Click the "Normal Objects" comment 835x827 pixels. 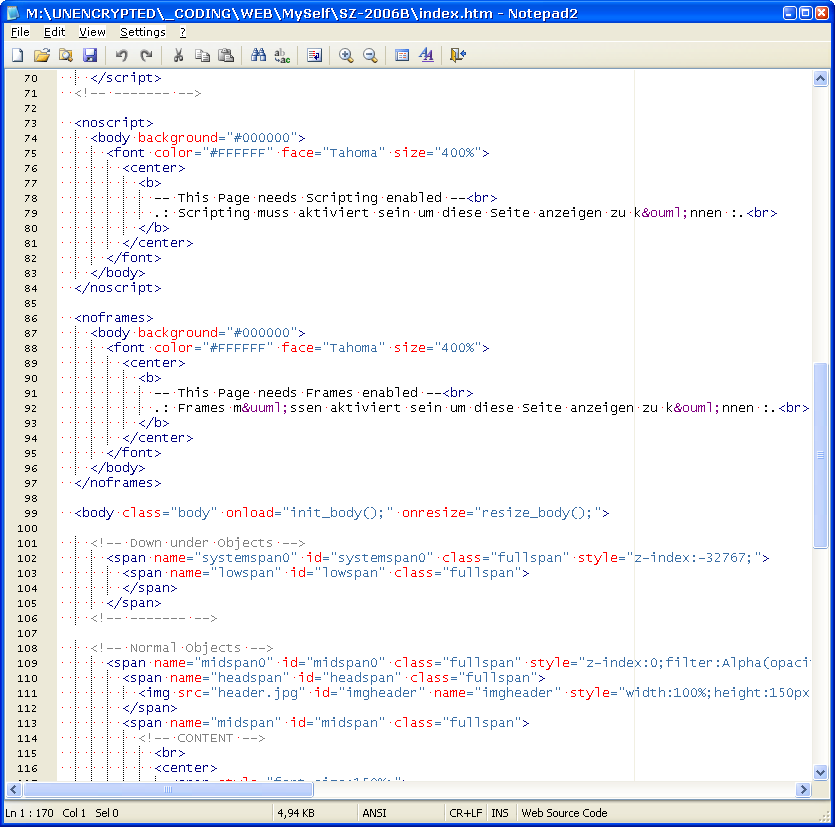pyautogui.click(x=182, y=648)
